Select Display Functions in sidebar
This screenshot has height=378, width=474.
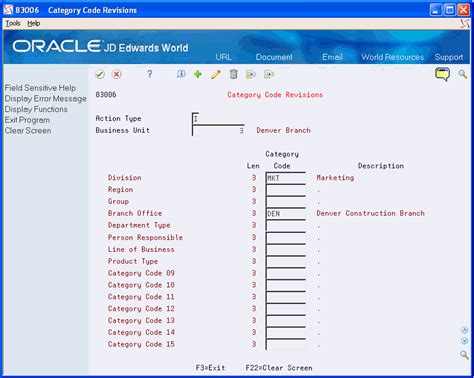pos(36,109)
